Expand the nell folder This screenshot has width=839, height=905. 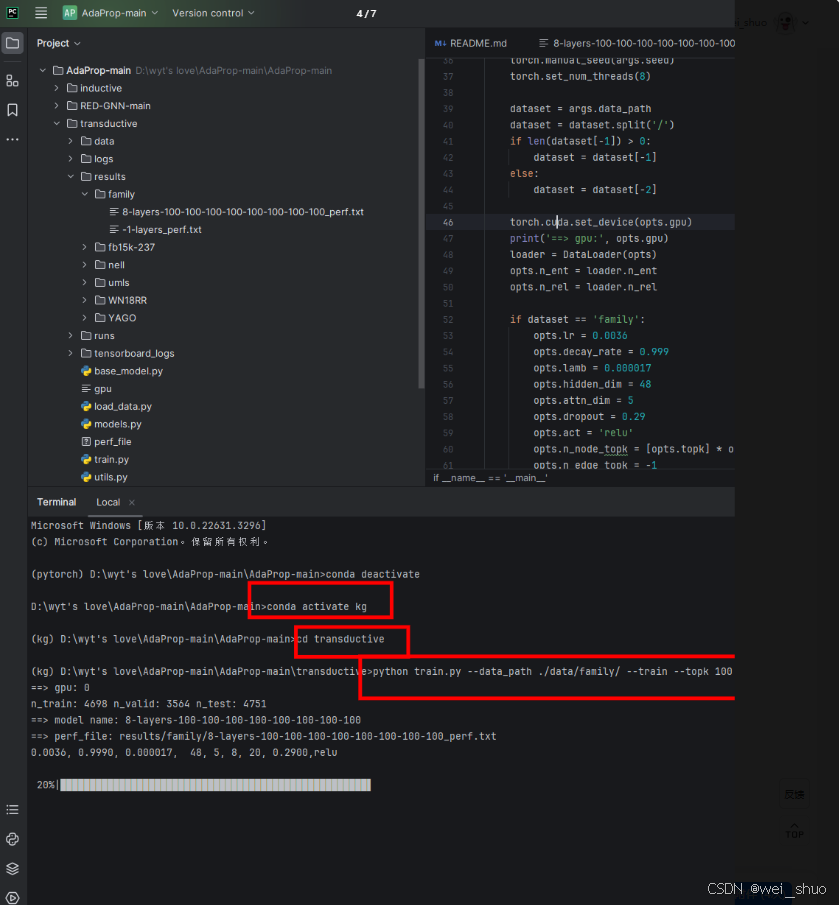click(x=84, y=265)
